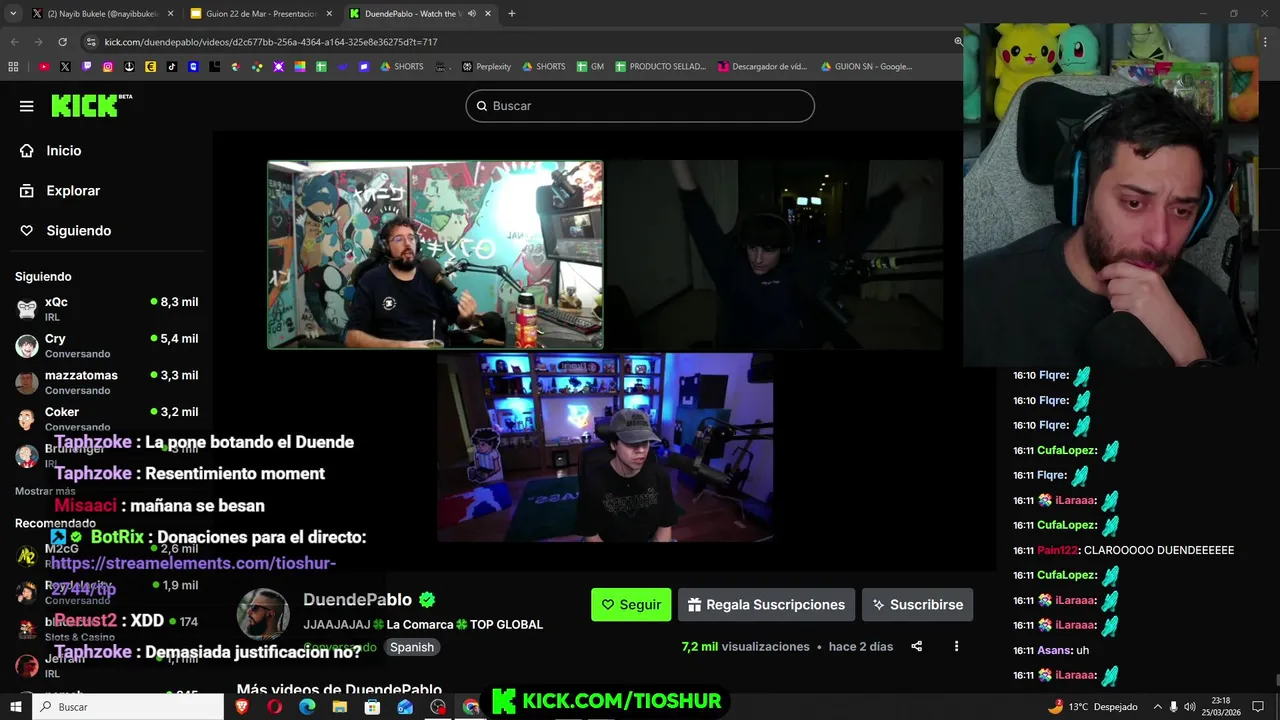Open Perplexity bookmark
The image size is (1280, 720).
click(x=486, y=67)
